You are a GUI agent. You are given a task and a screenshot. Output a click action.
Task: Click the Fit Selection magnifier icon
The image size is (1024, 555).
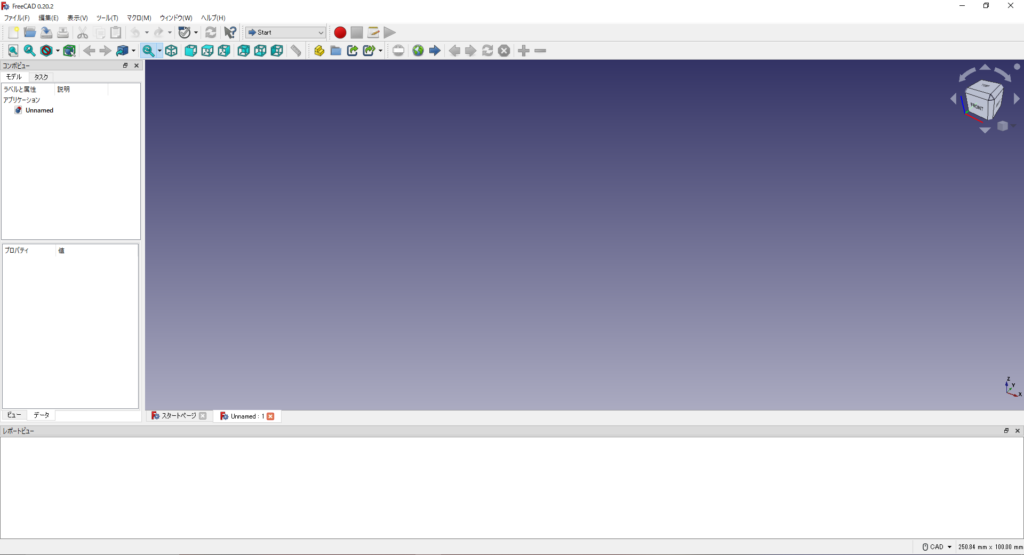point(29,50)
